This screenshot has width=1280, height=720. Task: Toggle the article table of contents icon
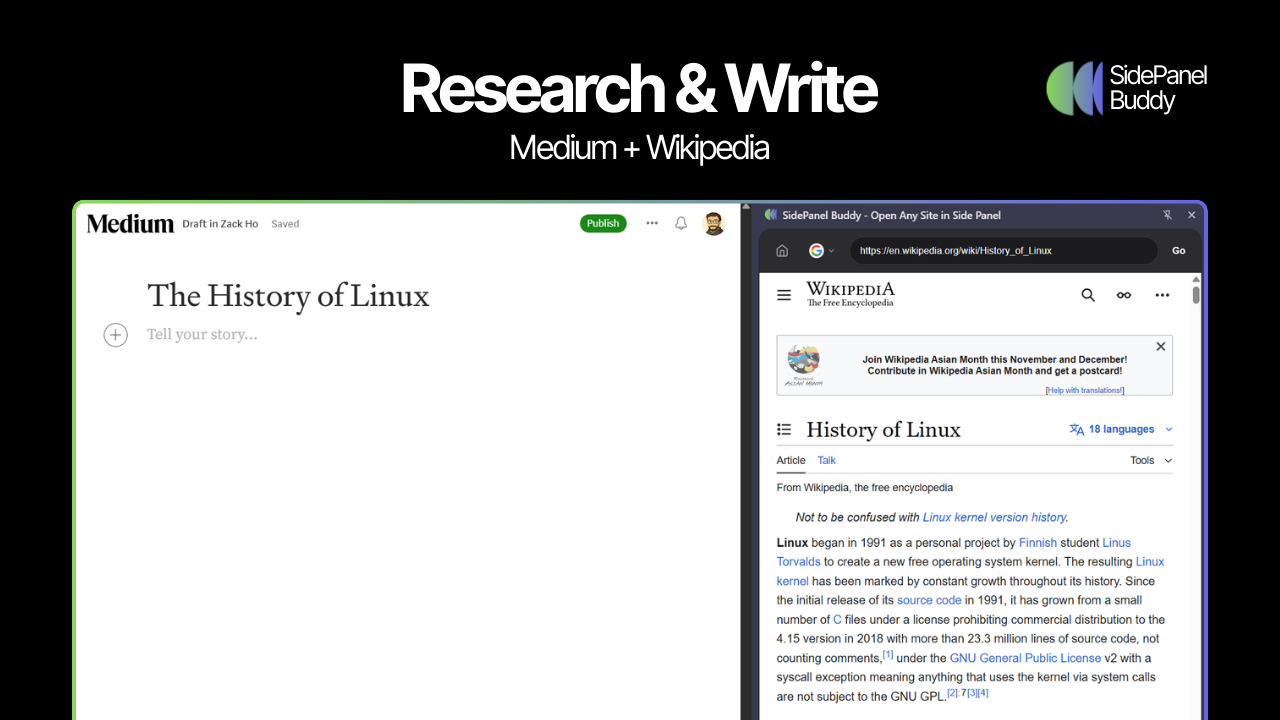coord(784,429)
